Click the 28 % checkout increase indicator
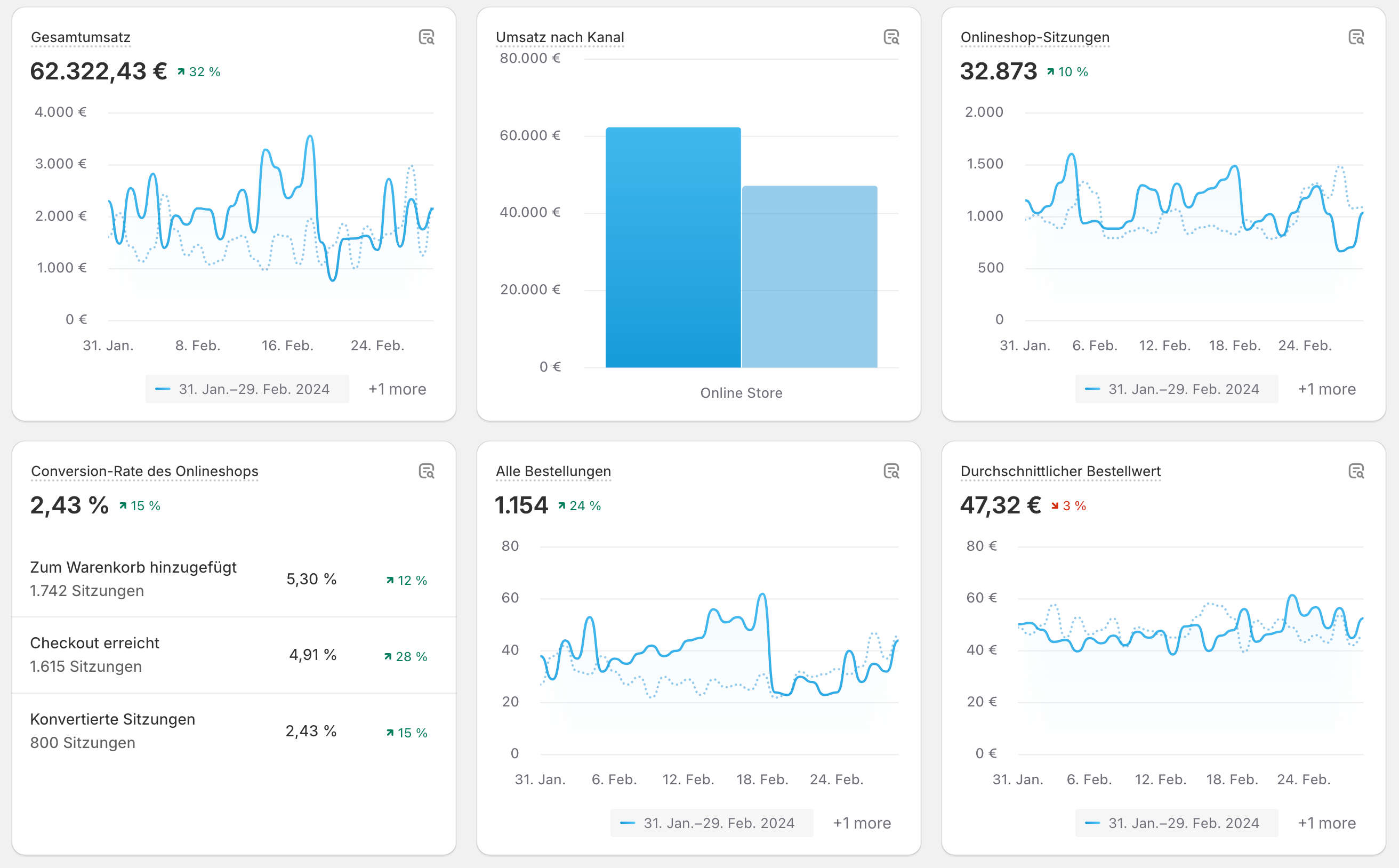1399x868 pixels. click(x=406, y=657)
